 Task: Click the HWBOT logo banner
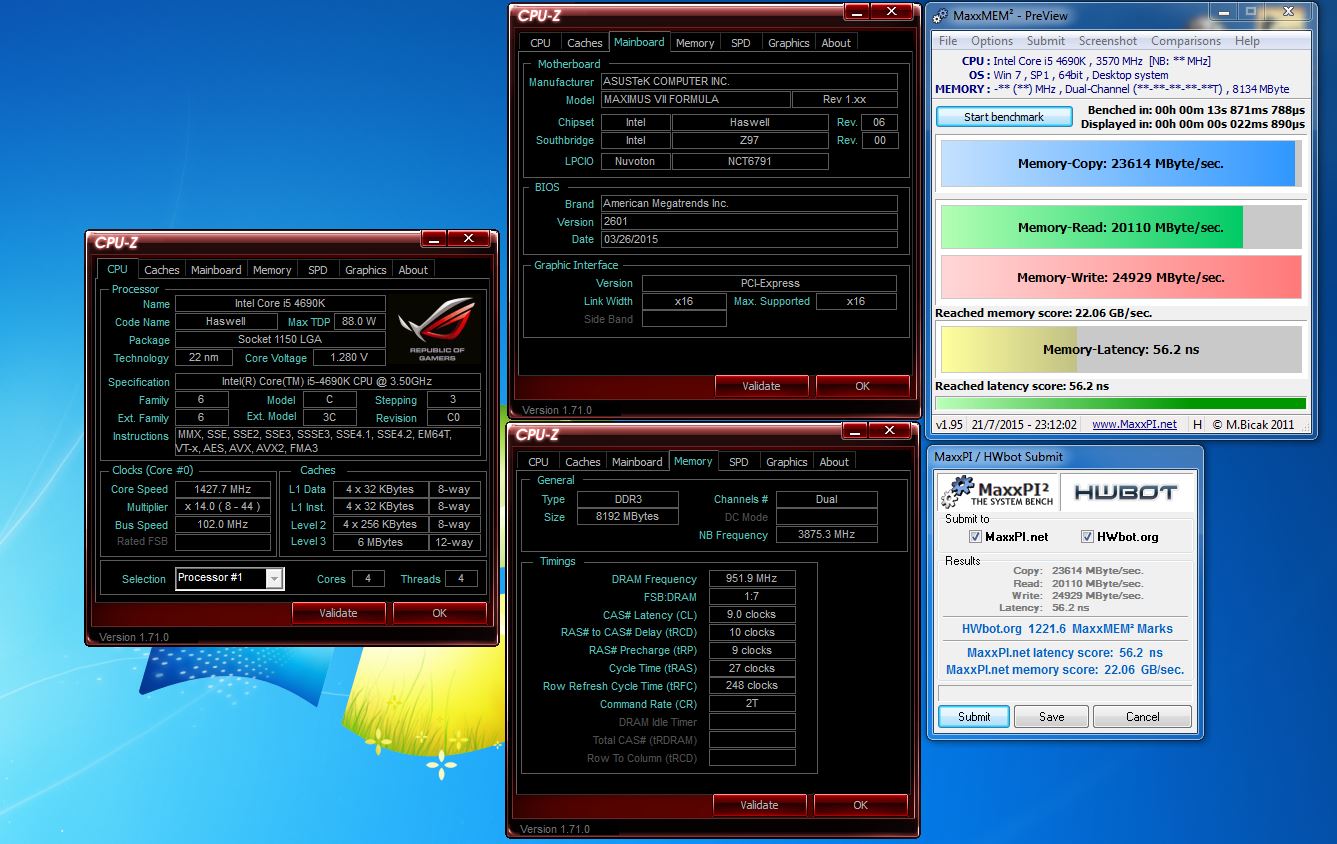(x=1124, y=492)
